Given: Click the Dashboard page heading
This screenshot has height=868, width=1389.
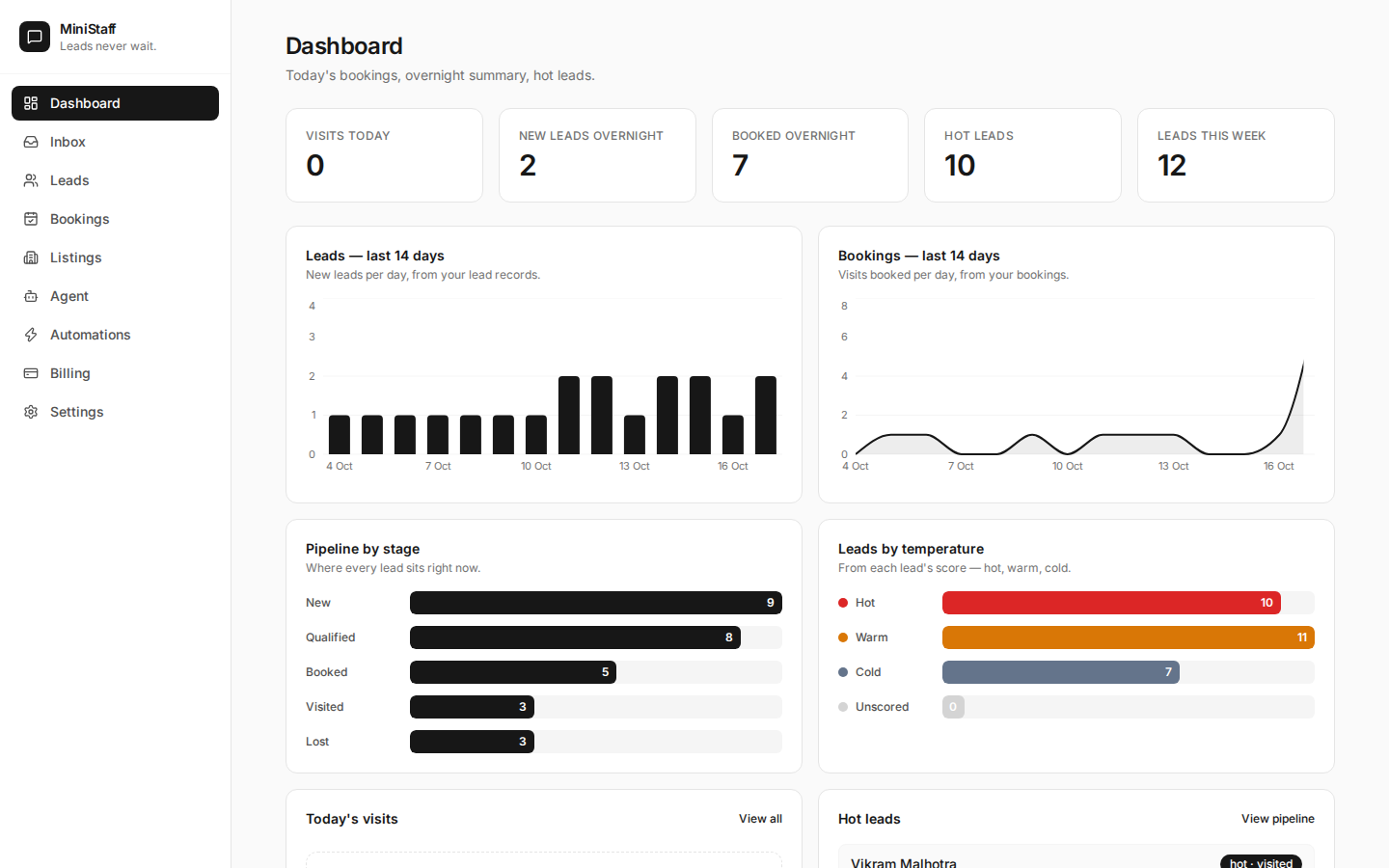Looking at the screenshot, I should pos(344,45).
